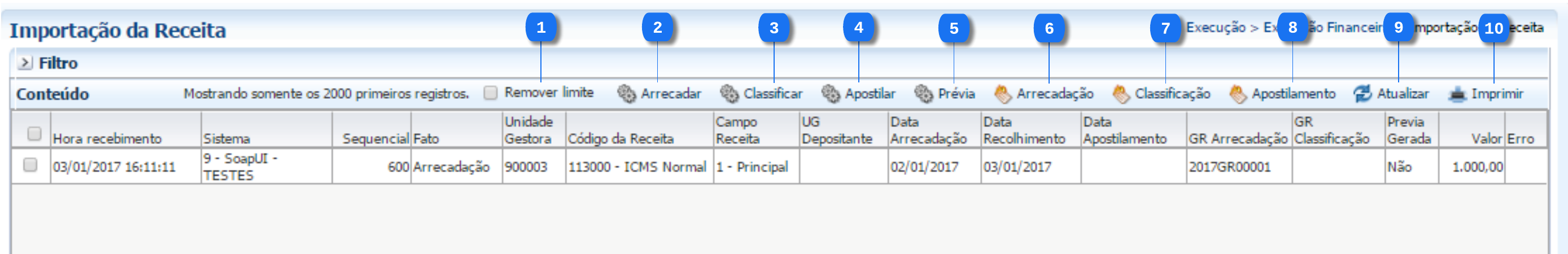Expand the Filtro panel
Screen dimensions: 1568x254
[25, 63]
